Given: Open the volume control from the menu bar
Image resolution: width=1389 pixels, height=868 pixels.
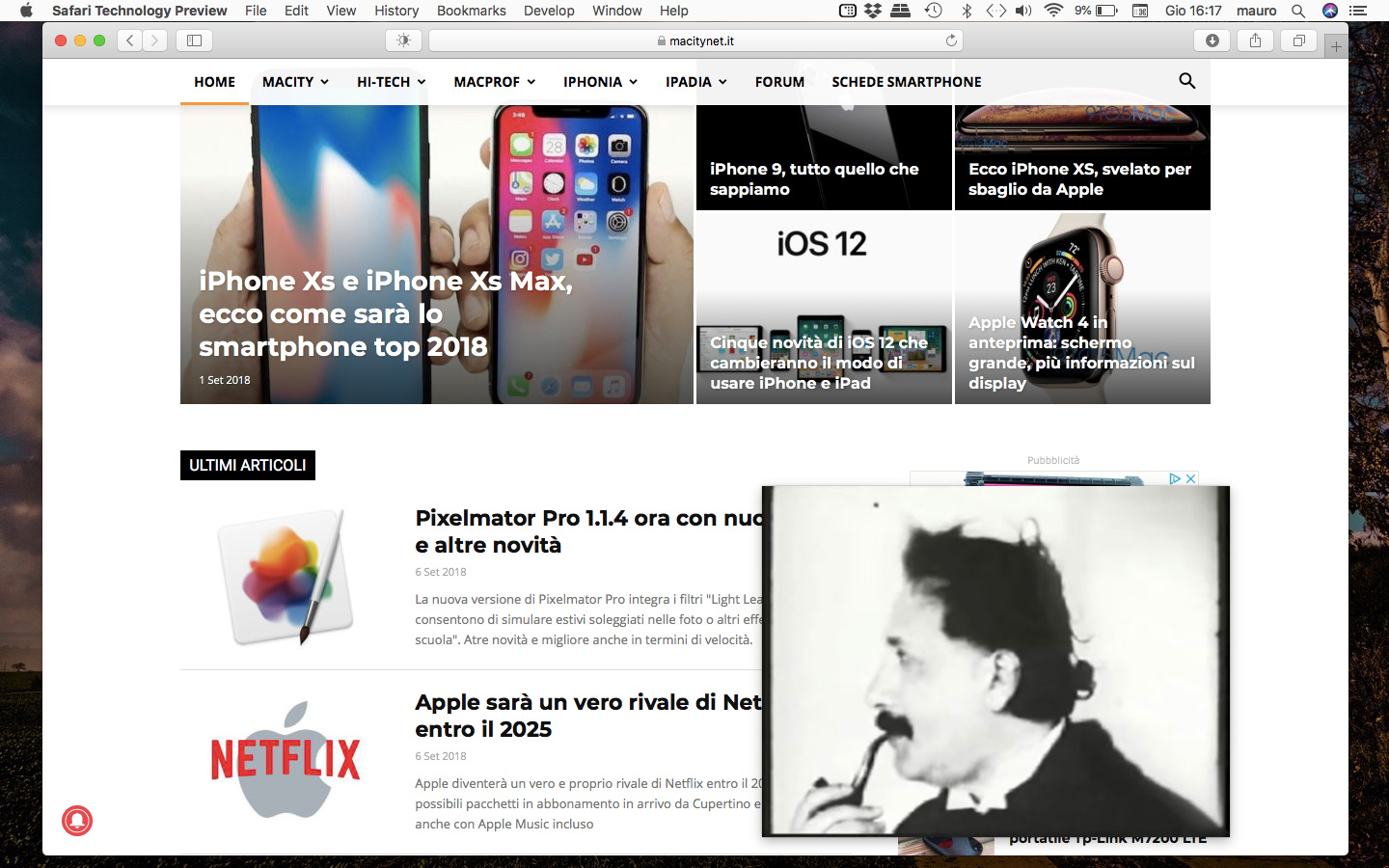Looking at the screenshot, I should [1022, 11].
